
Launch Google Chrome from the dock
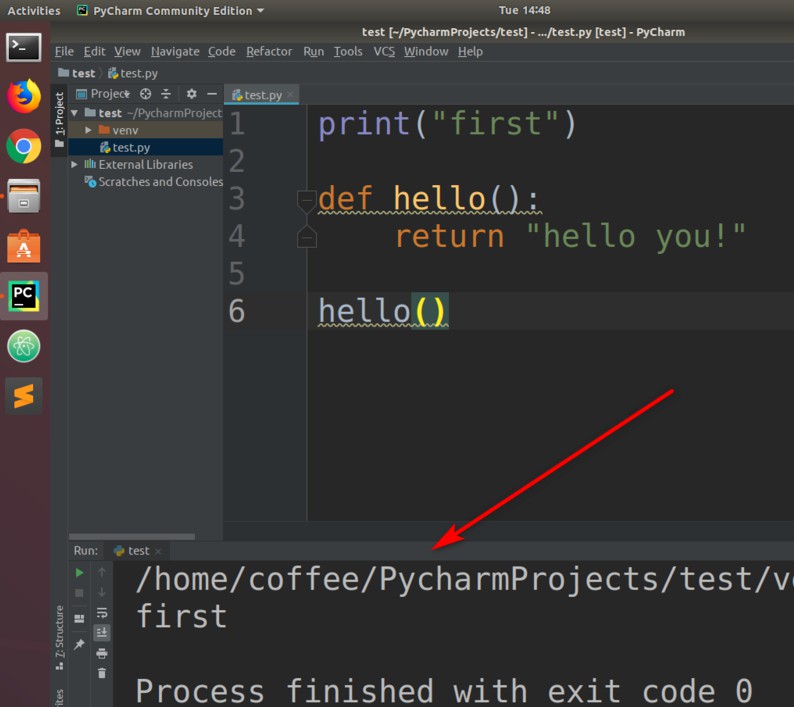tap(24, 146)
